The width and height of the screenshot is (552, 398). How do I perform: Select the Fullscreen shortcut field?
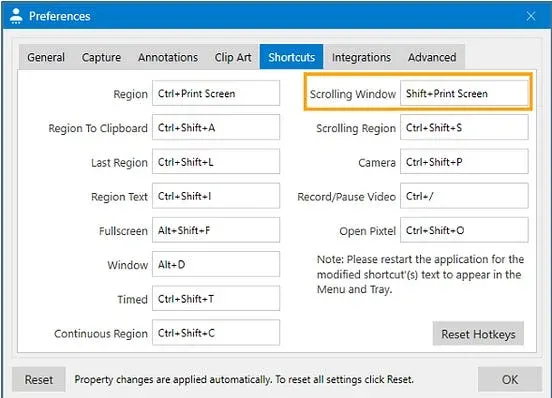pos(216,230)
